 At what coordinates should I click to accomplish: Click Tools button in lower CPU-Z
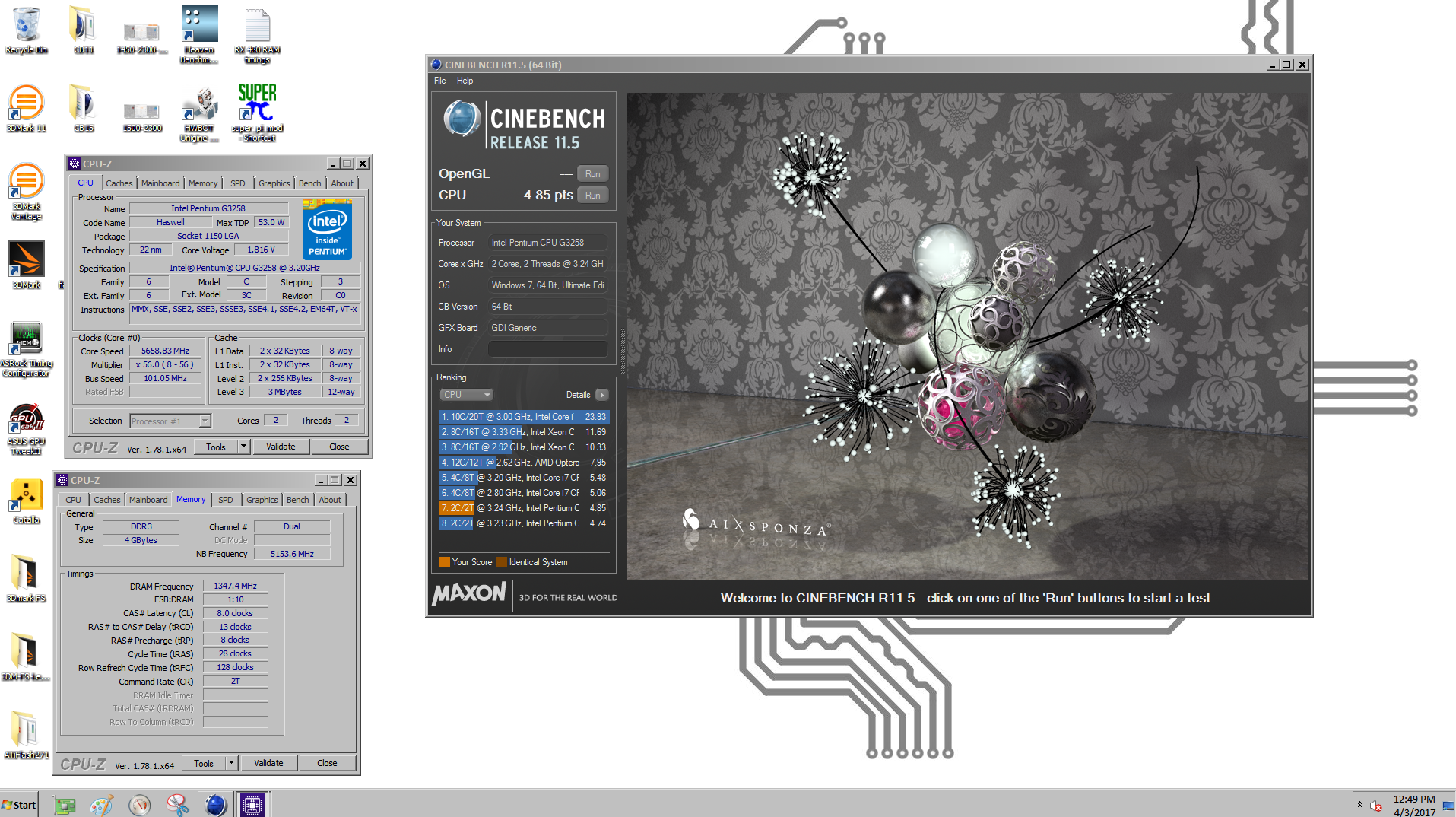(204, 764)
